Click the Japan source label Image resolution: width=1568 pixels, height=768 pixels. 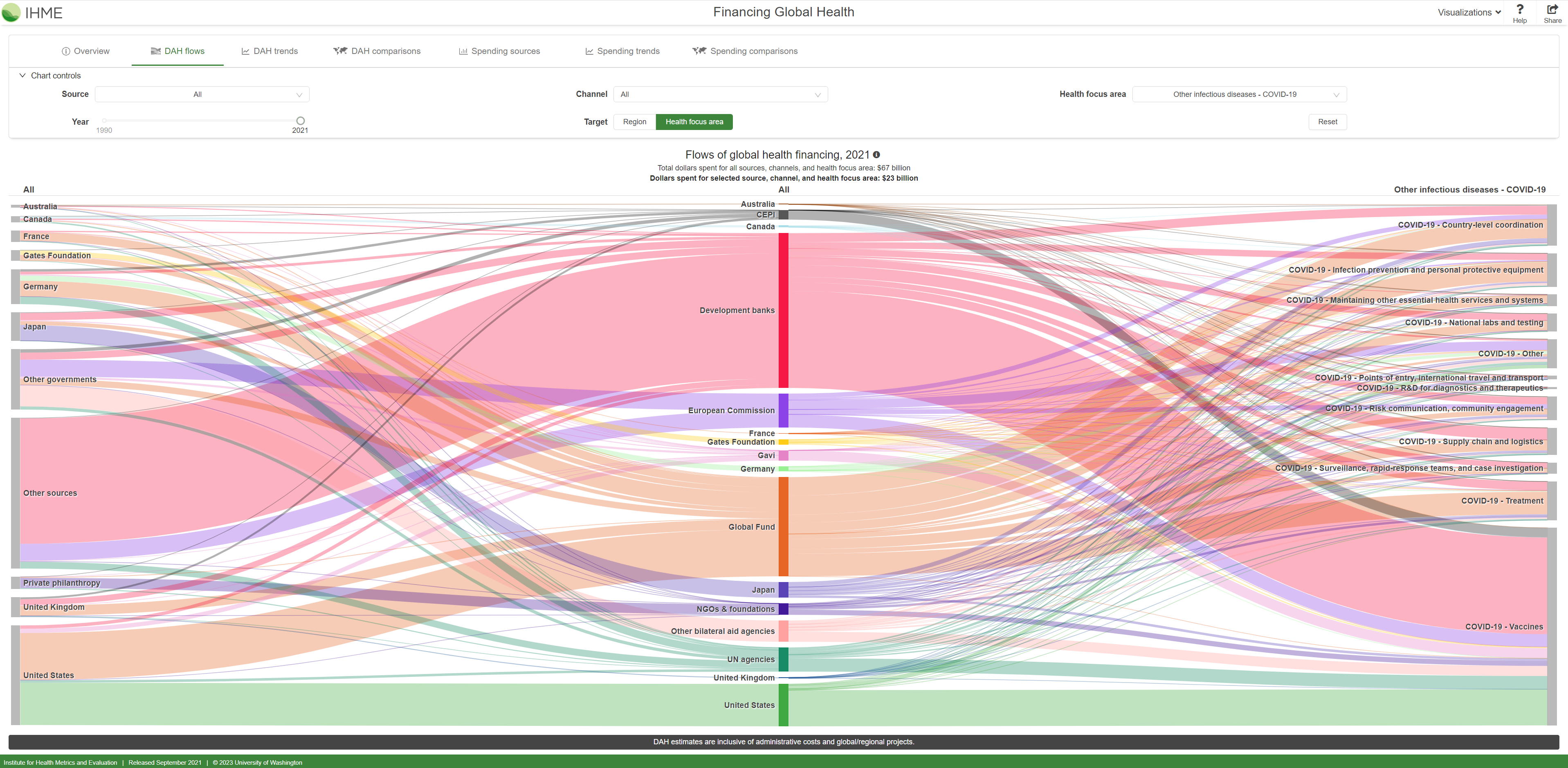[x=35, y=327]
